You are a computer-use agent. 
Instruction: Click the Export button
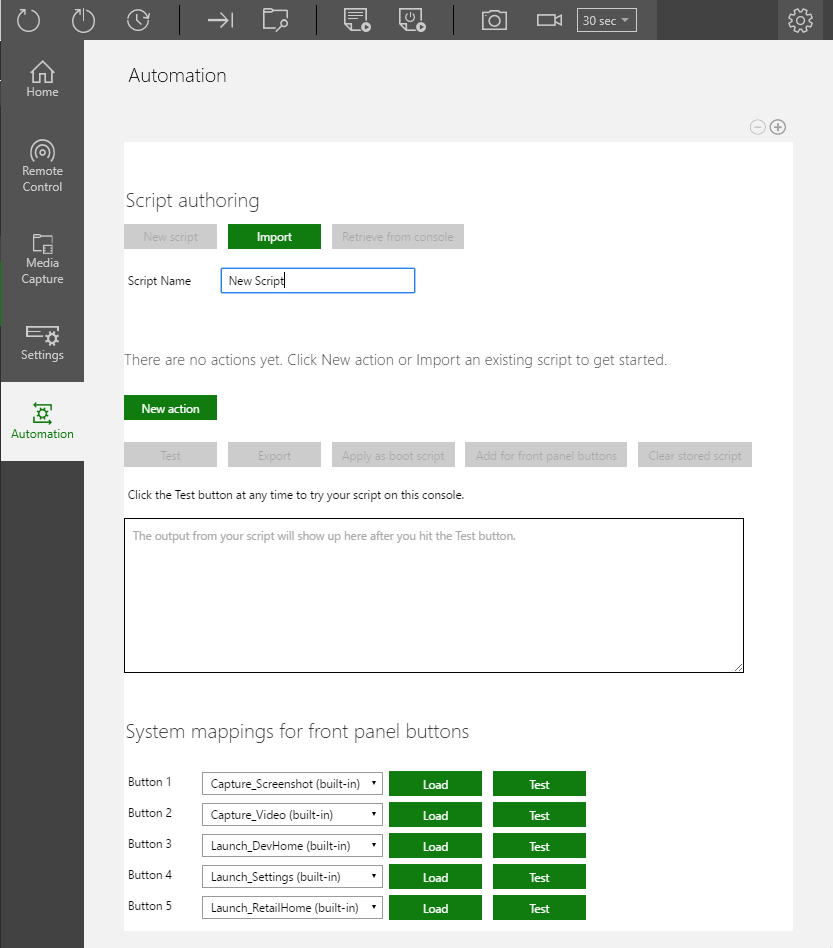click(274, 455)
